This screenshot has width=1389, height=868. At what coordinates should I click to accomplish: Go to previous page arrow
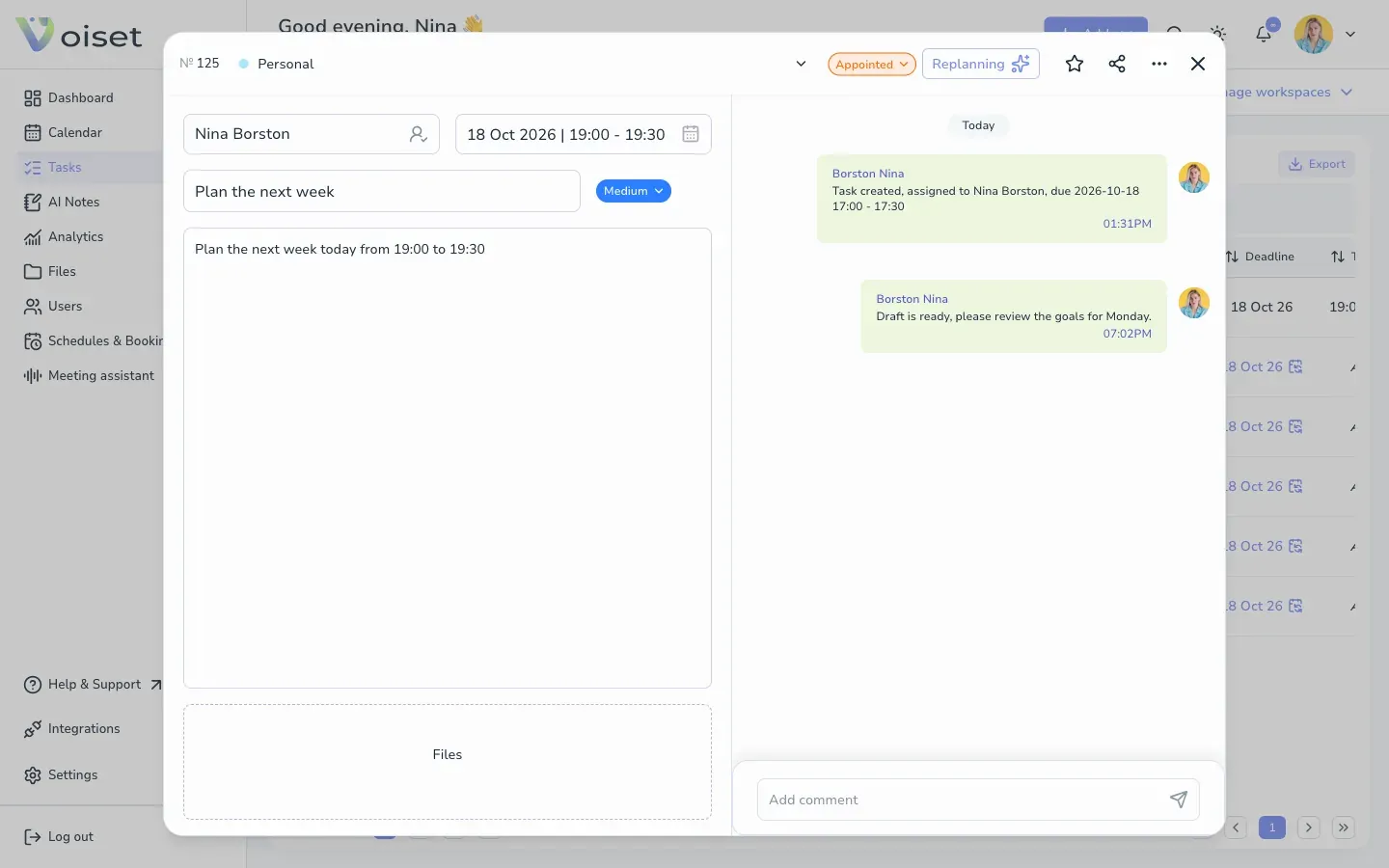tap(1236, 827)
